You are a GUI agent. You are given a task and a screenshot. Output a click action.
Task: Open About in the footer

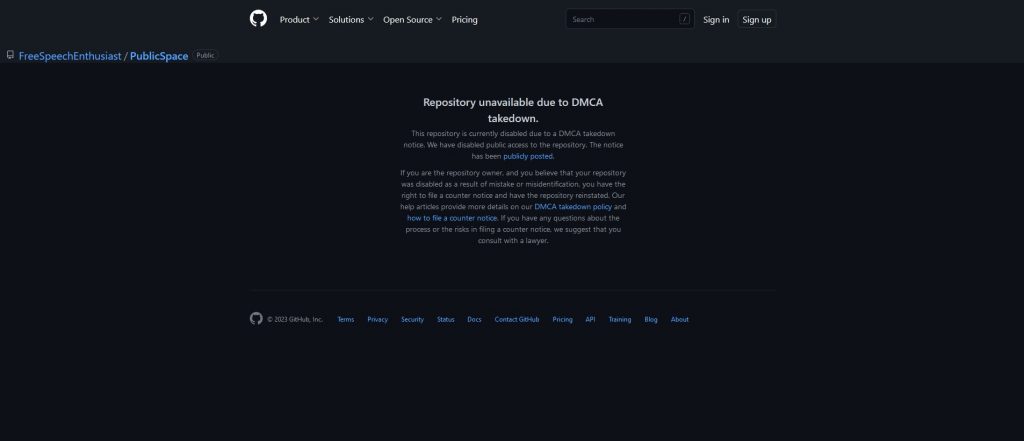pyautogui.click(x=679, y=319)
